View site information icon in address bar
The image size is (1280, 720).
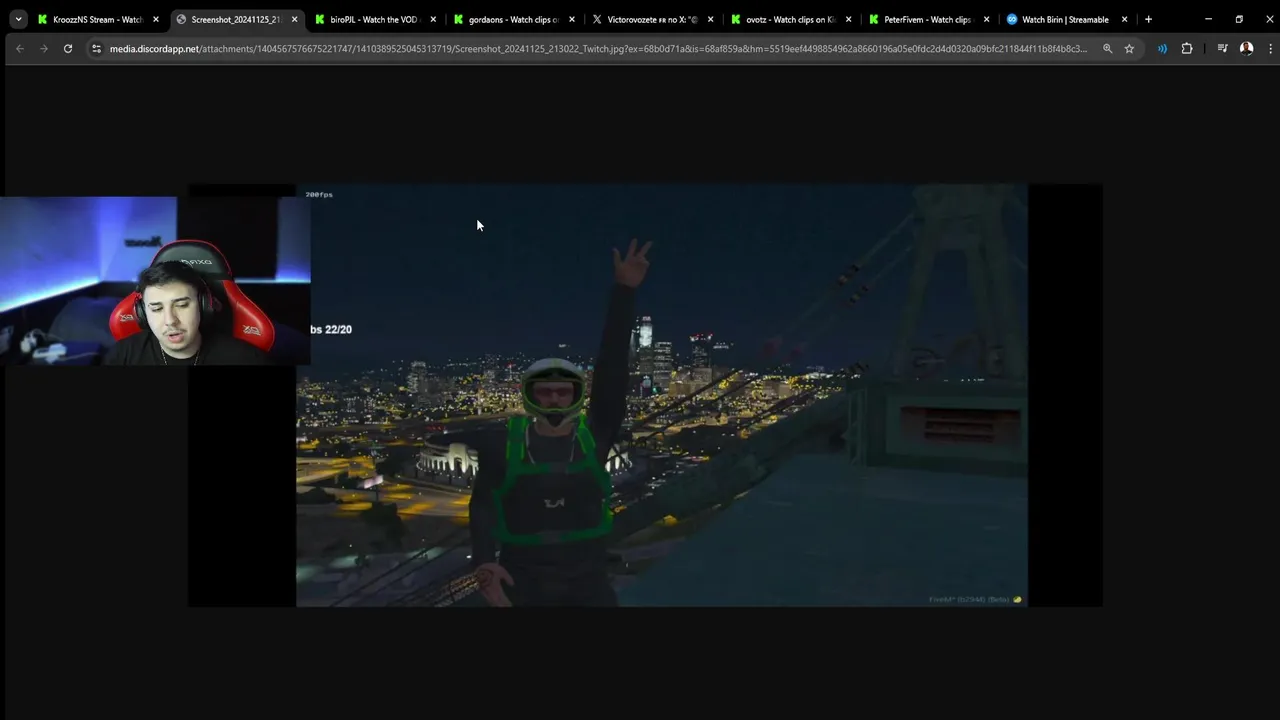(96, 48)
